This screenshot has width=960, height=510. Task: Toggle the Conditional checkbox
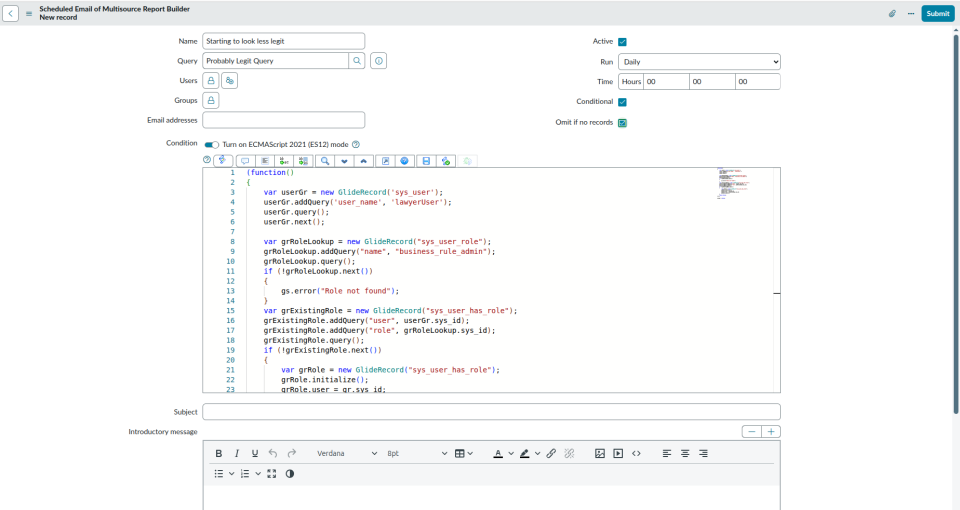(x=622, y=102)
